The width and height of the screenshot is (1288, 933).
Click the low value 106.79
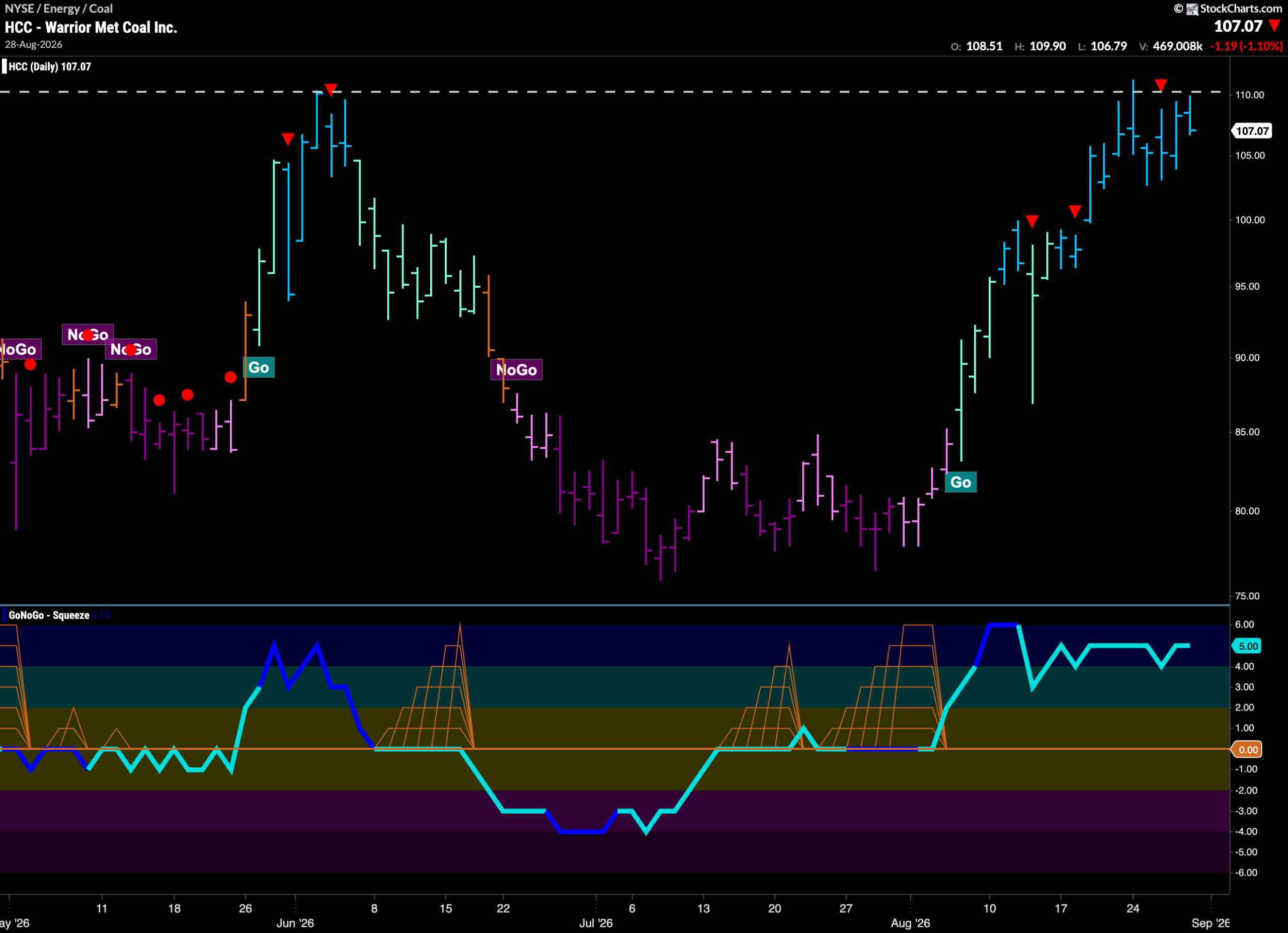tap(1108, 46)
